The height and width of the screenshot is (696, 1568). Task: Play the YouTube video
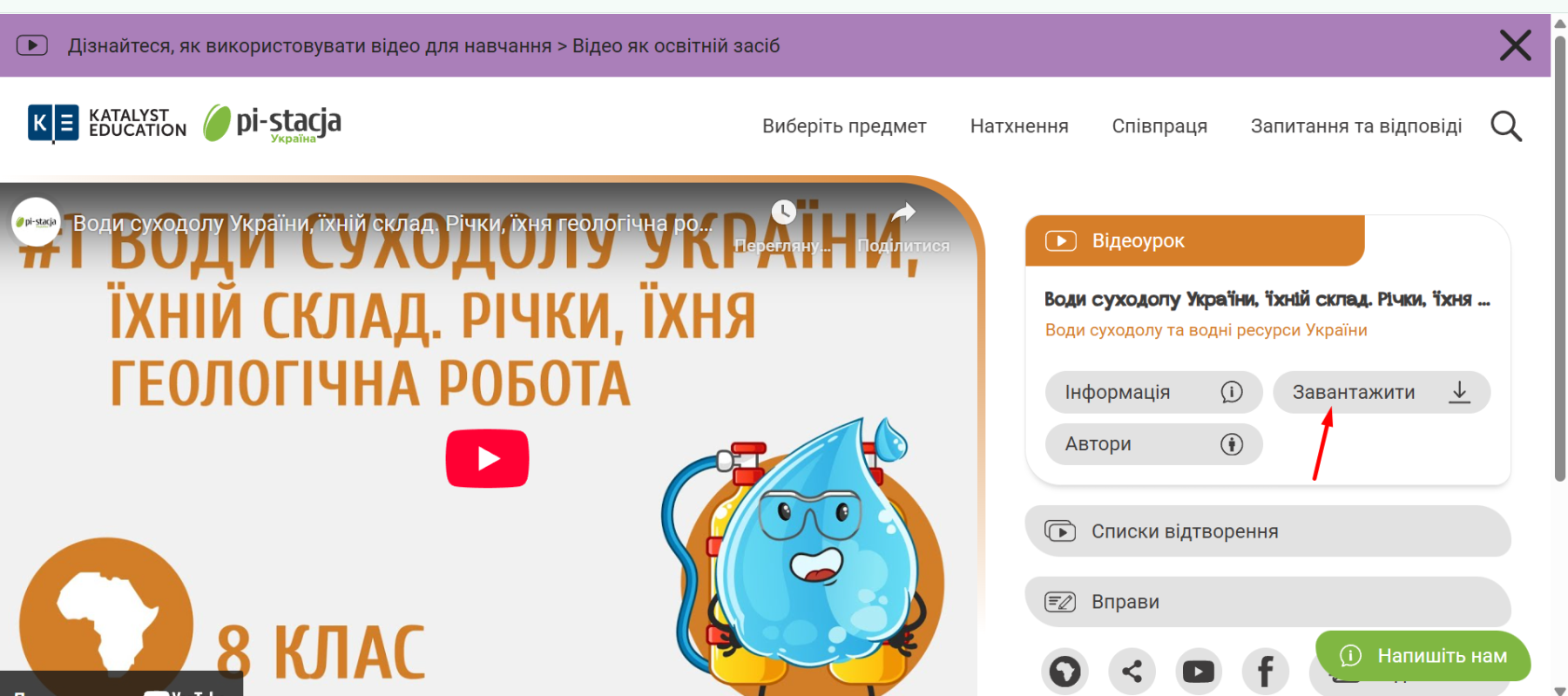tap(487, 458)
